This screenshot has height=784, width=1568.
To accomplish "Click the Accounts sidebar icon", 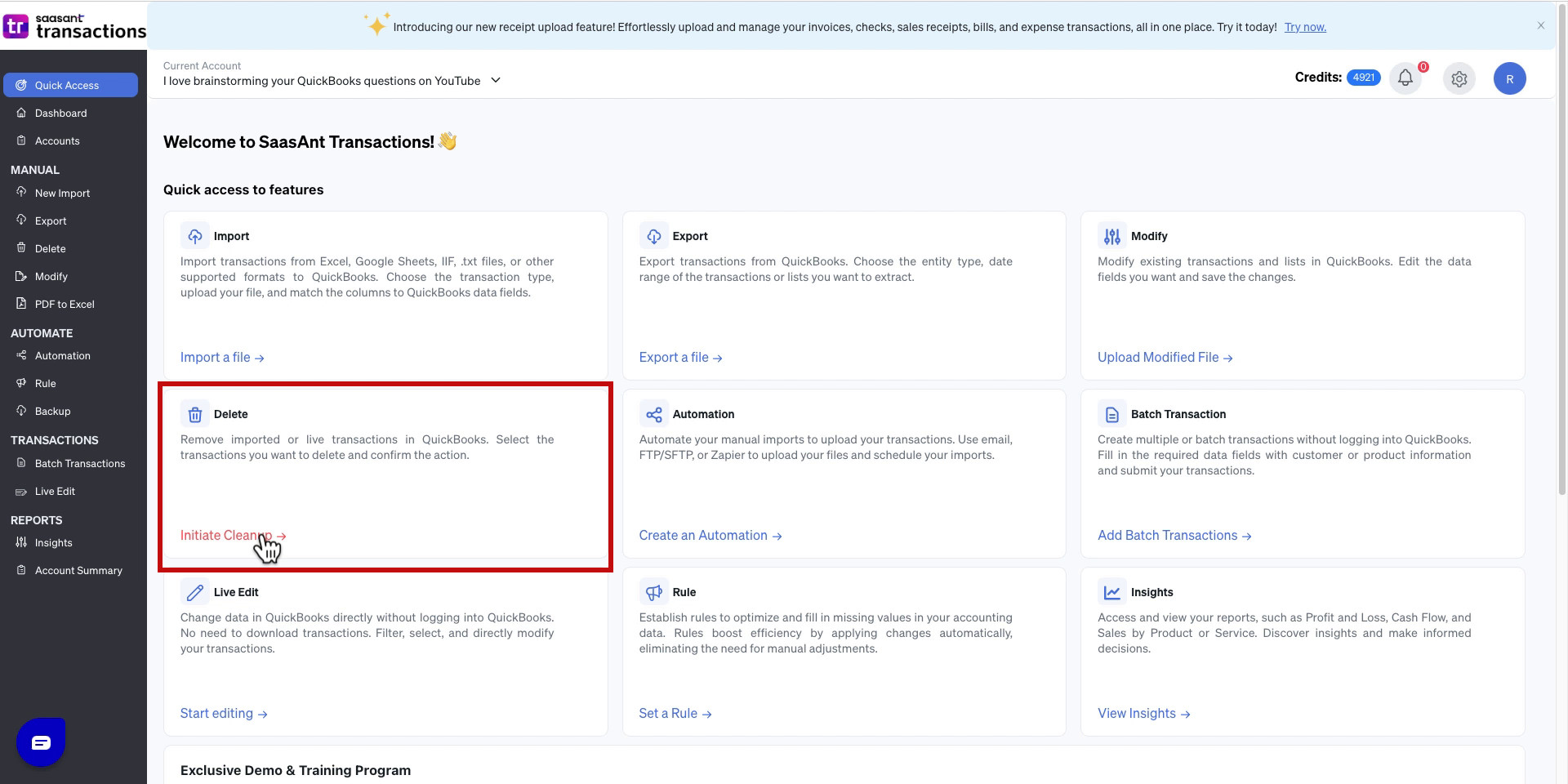I will pyautogui.click(x=21, y=140).
